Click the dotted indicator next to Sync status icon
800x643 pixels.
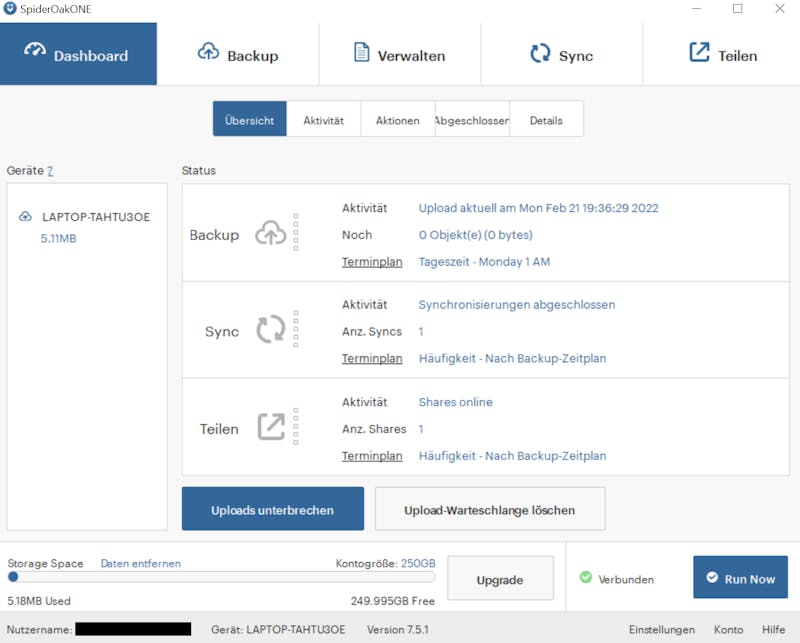pos(296,329)
